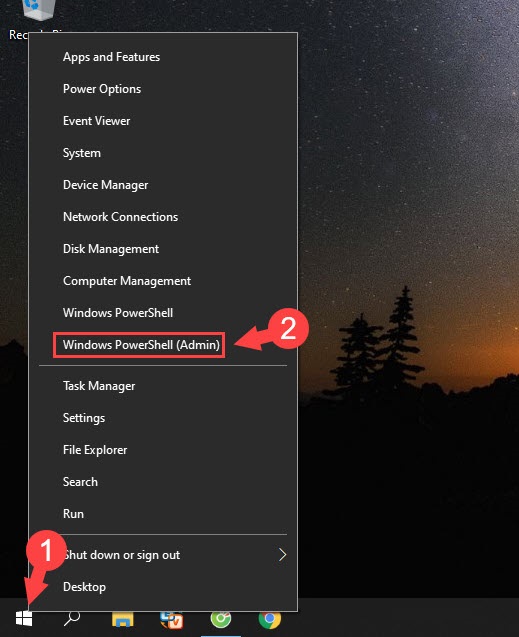
Task: Launch Disk Management
Action: pos(163,249)
